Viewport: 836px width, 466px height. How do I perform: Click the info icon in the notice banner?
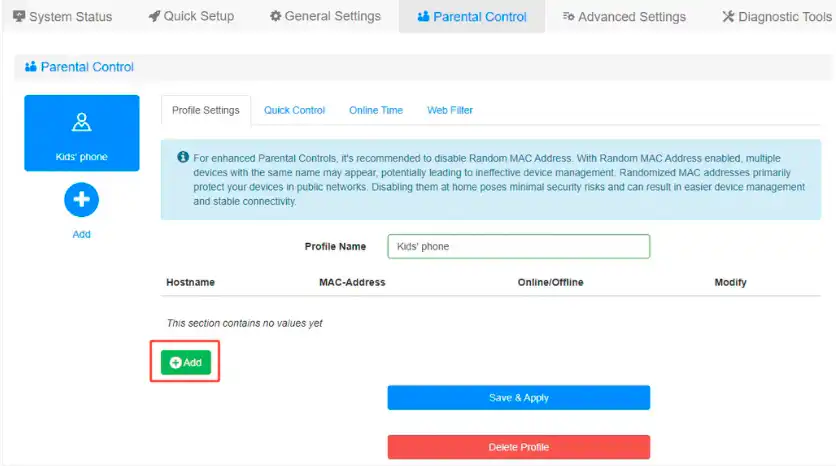pyautogui.click(x=182, y=158)
